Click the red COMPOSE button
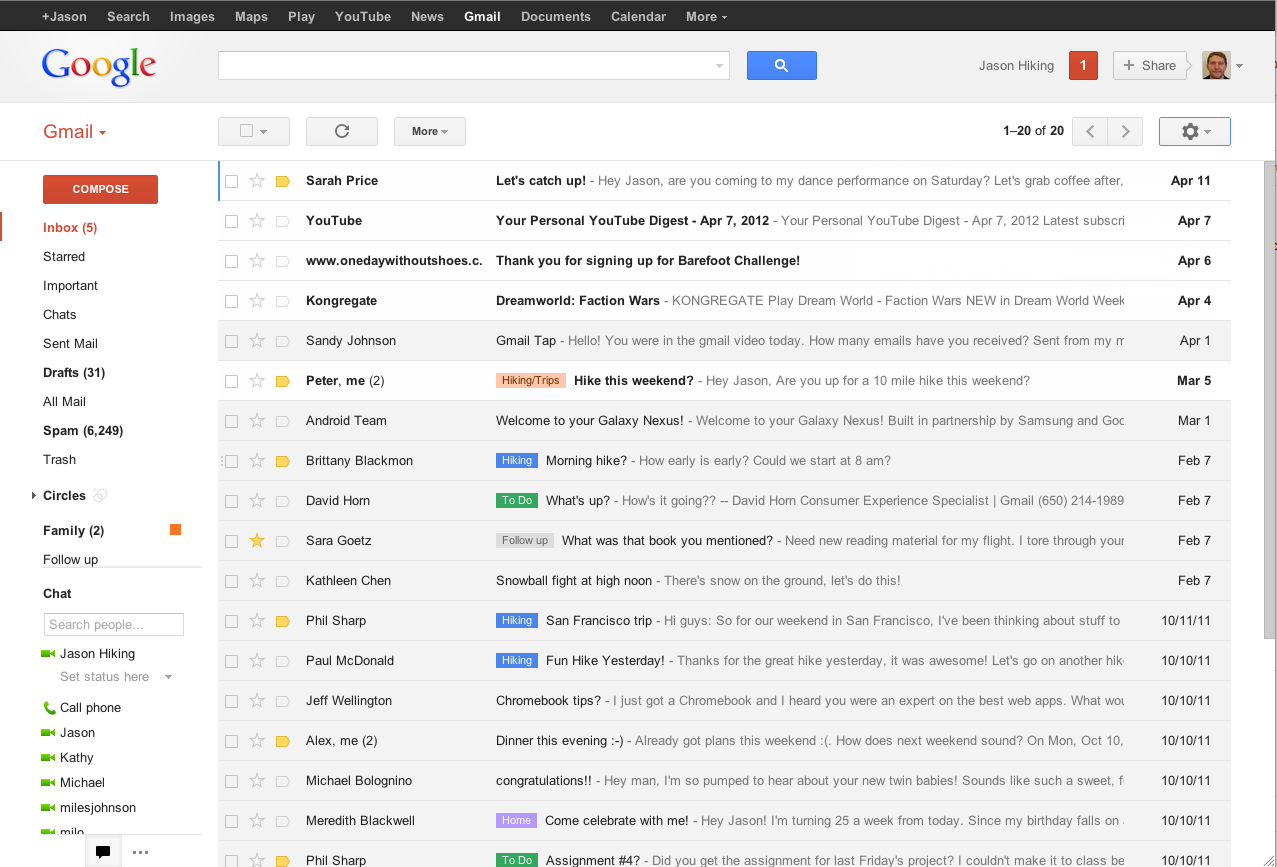 [x=100, y=189]
